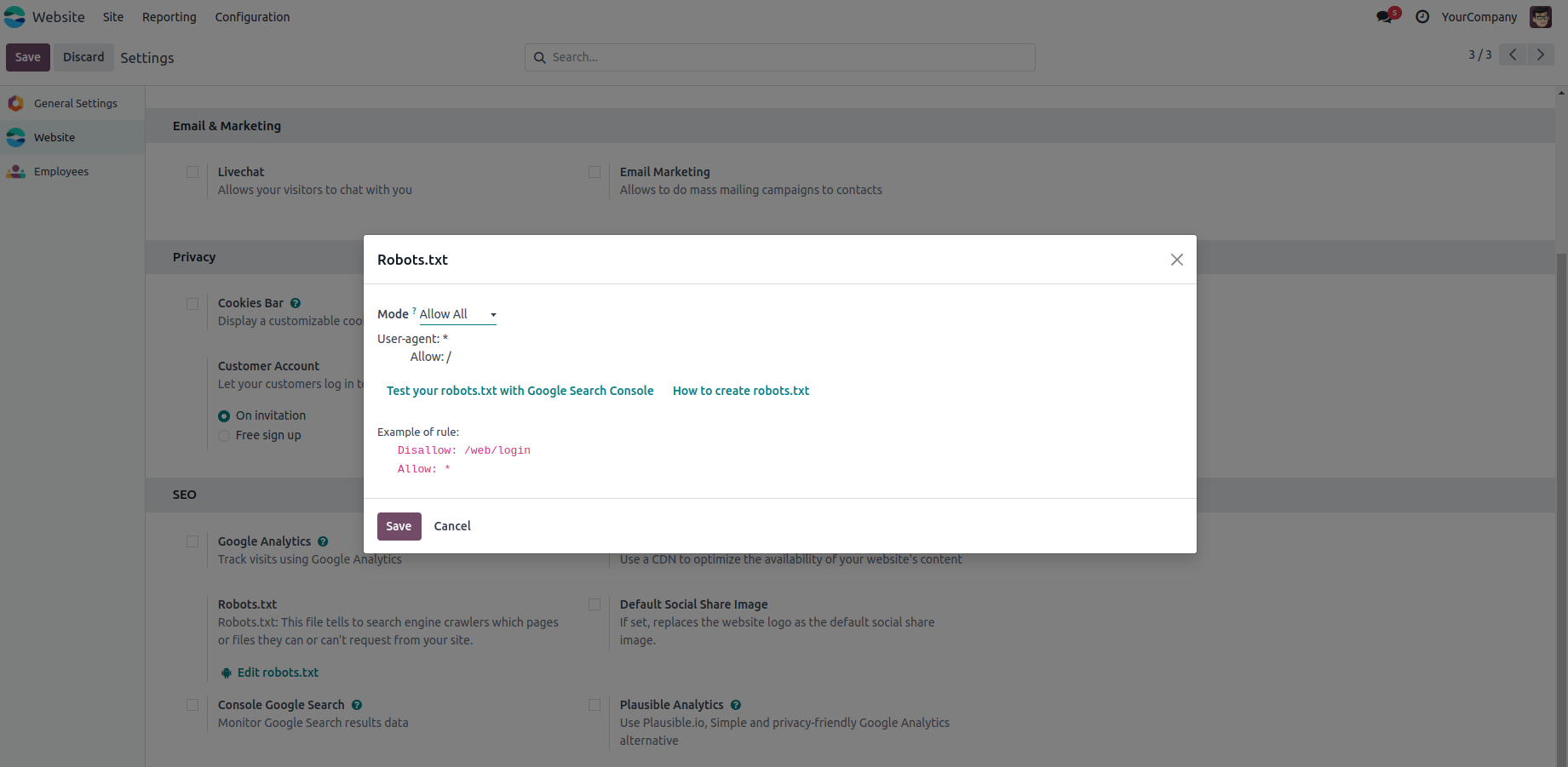Go to the previous record arrow
The width and height of the screenshot is (1568, 767).
pos(1513,54)
